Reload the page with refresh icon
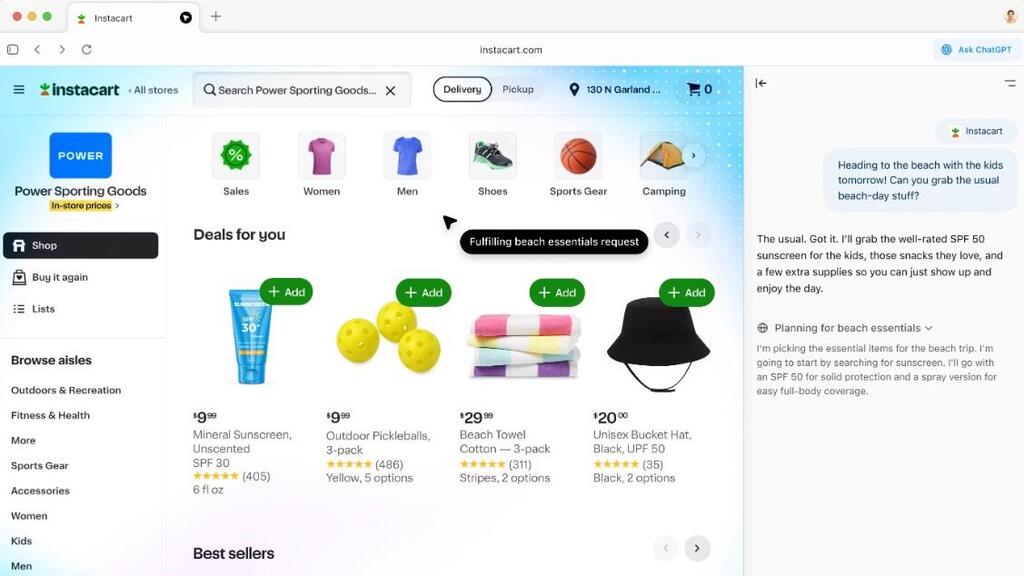This screenshot has height=576, width=1024. point(86,50)
